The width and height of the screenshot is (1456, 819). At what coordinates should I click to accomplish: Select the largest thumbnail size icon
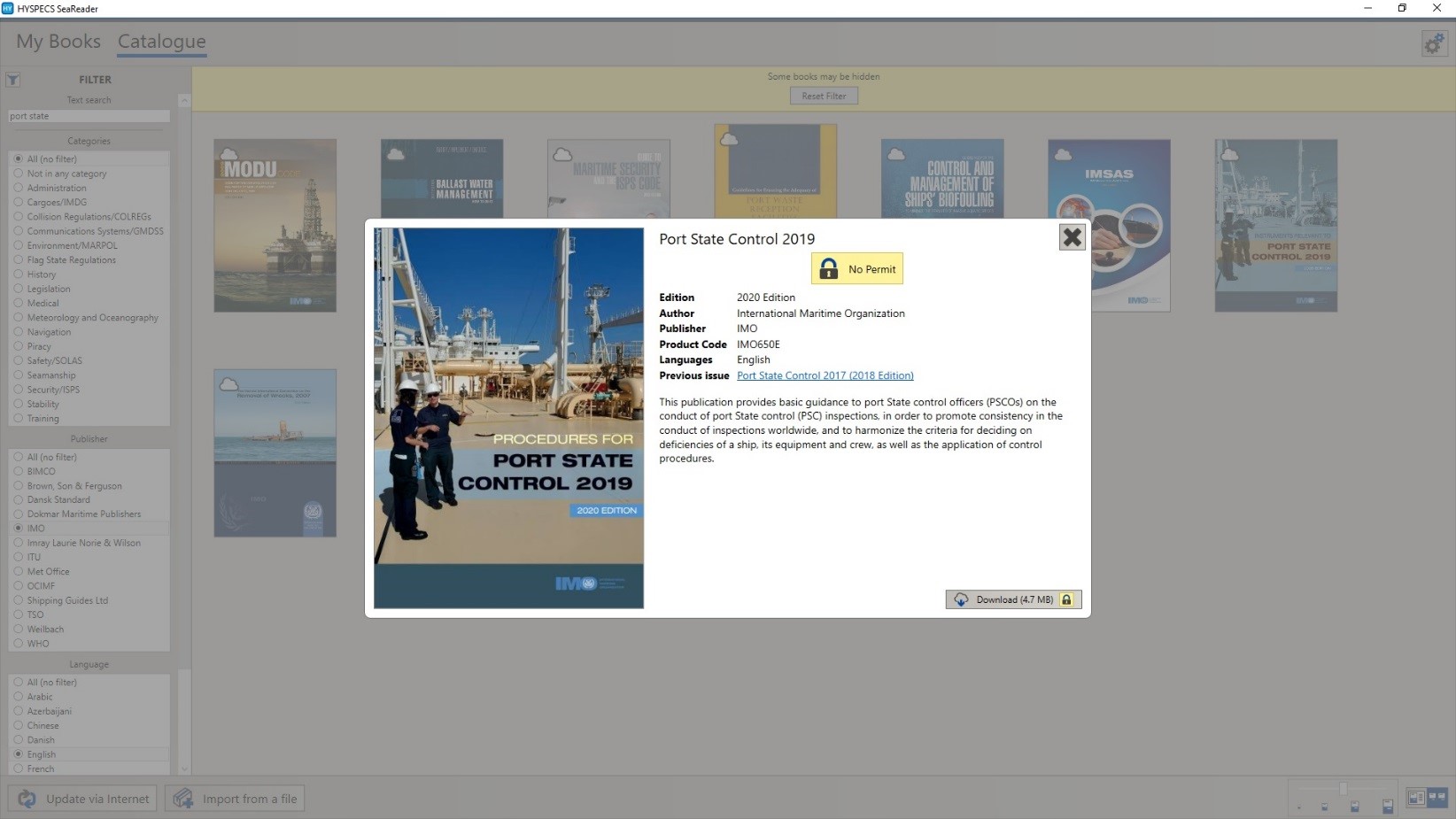pyautogui.click(x=1388, y=806)
